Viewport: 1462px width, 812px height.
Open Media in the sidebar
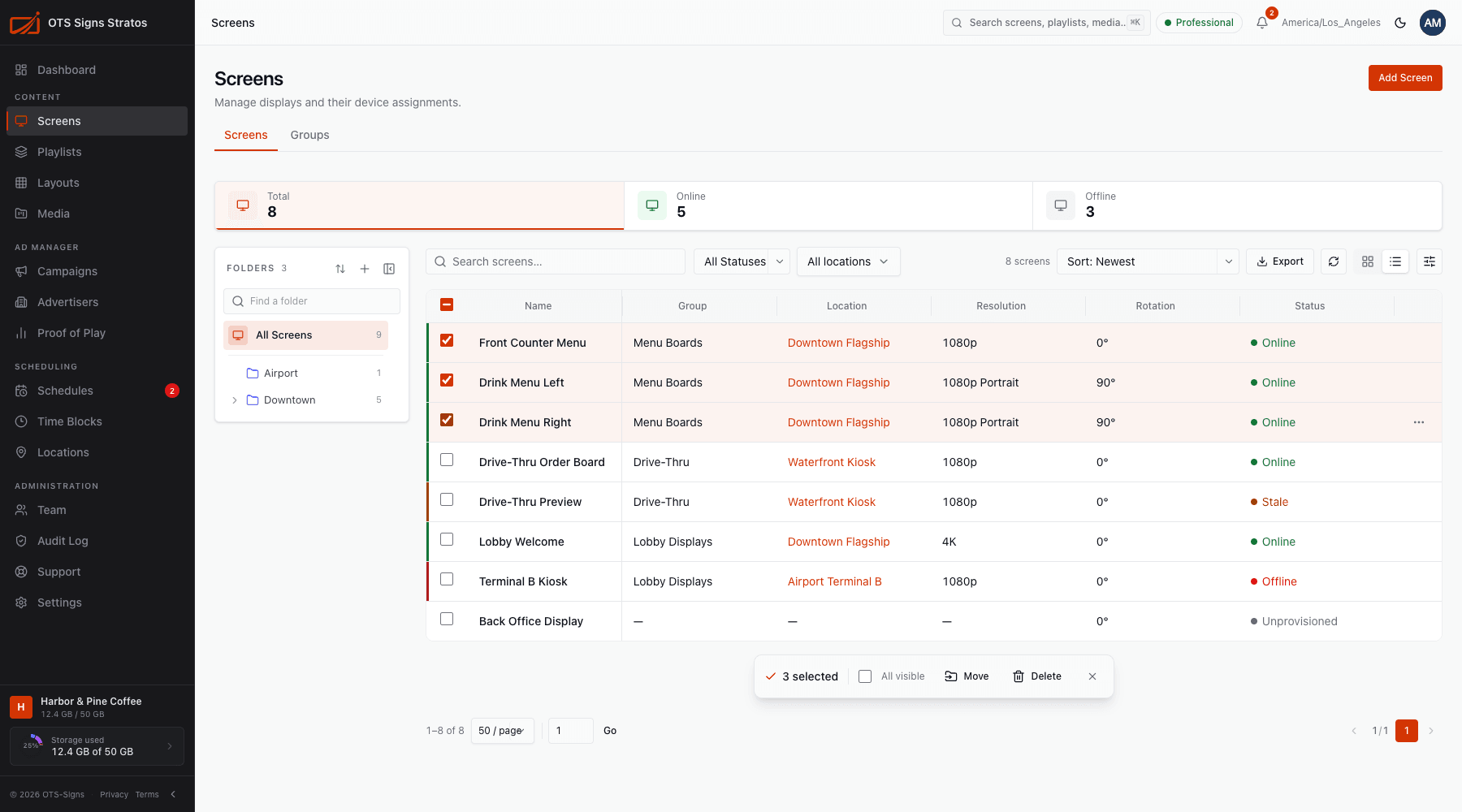(x=97, y=214)
